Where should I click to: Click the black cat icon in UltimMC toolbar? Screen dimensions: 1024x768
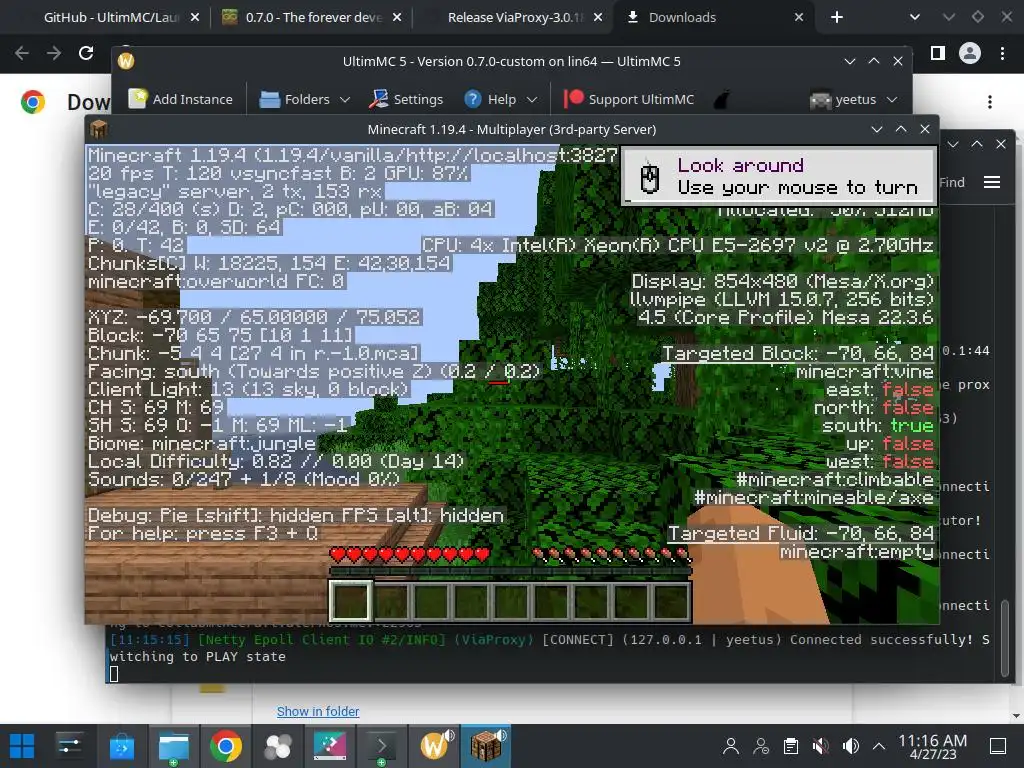tap(722, 100)
